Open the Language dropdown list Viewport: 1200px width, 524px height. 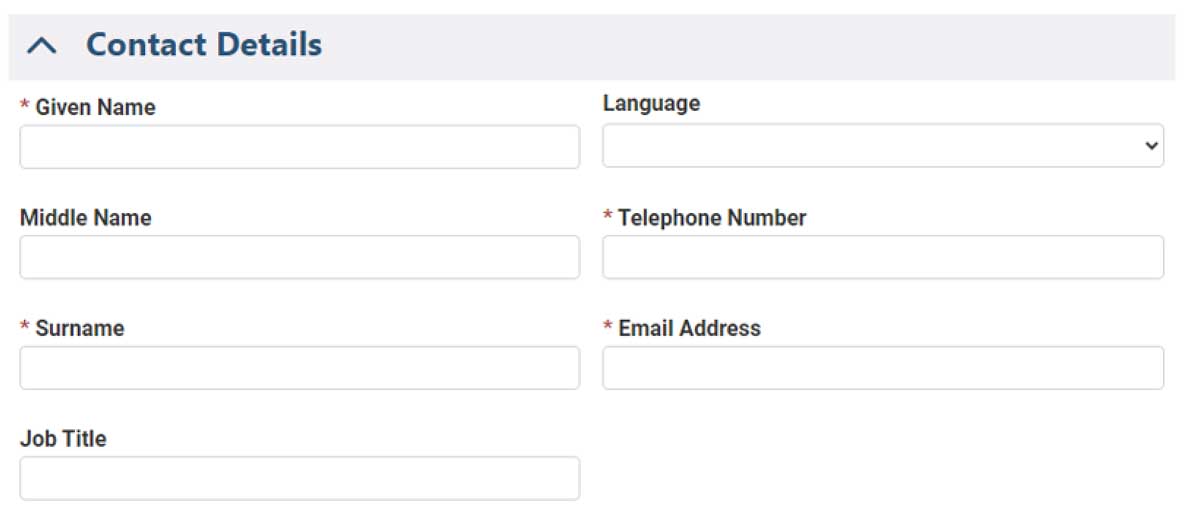[x=883, y=146]
